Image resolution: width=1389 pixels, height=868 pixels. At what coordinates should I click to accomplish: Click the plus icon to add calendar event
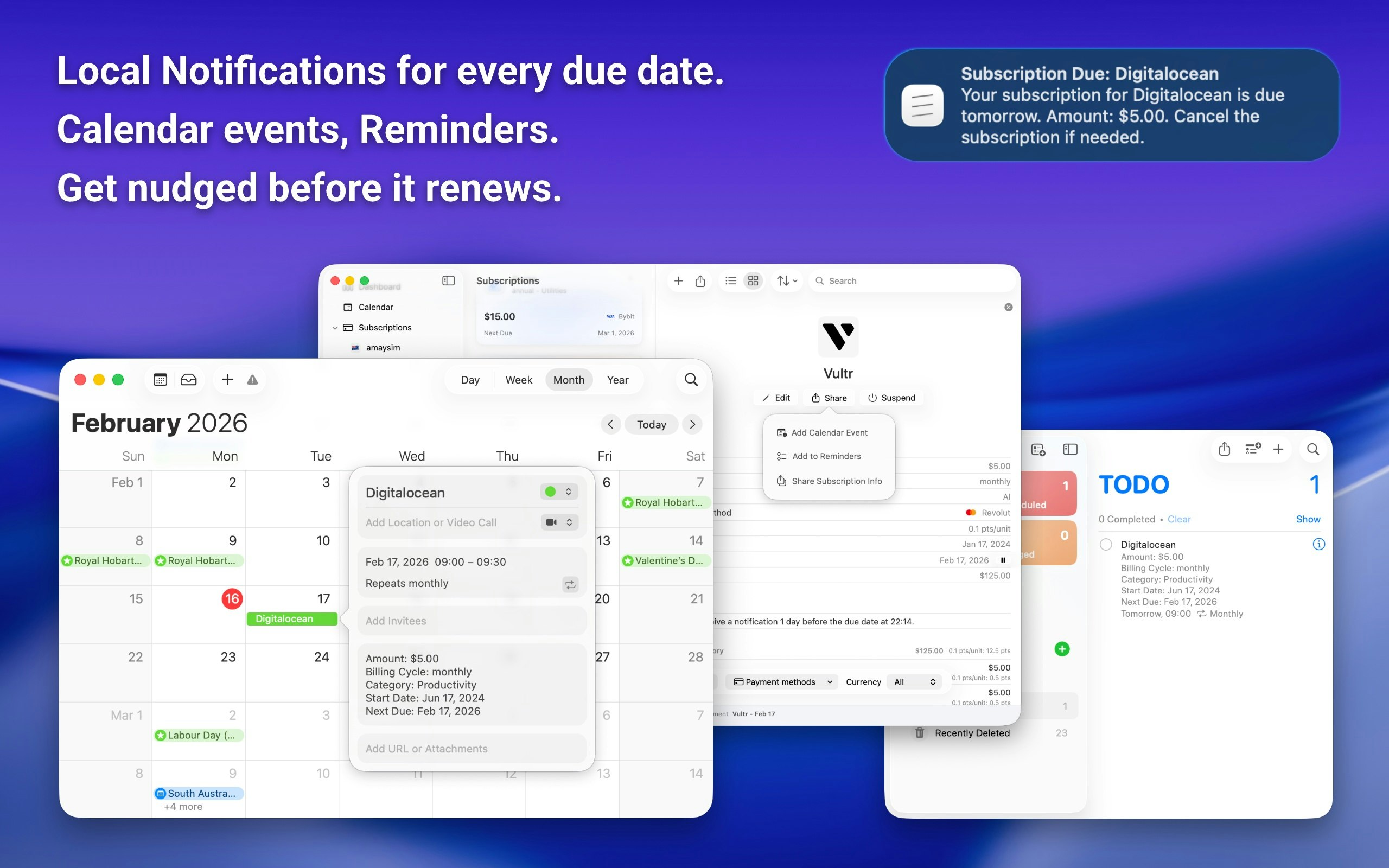coord(227,379)
